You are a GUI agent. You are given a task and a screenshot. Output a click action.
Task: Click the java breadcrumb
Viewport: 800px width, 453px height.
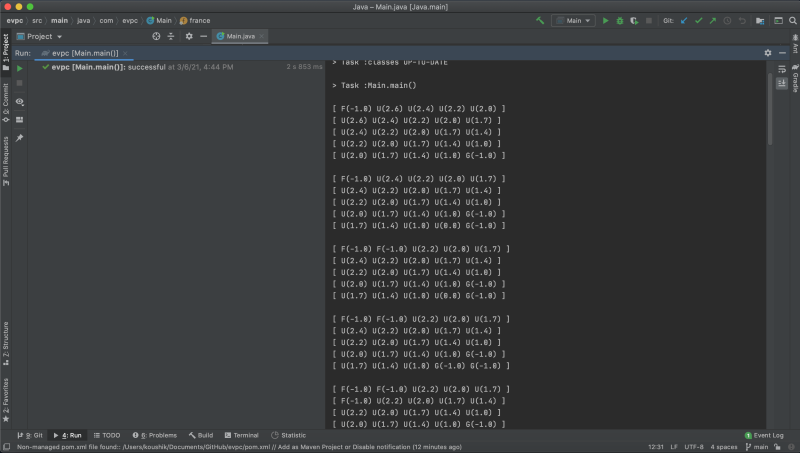pos(84,20)
